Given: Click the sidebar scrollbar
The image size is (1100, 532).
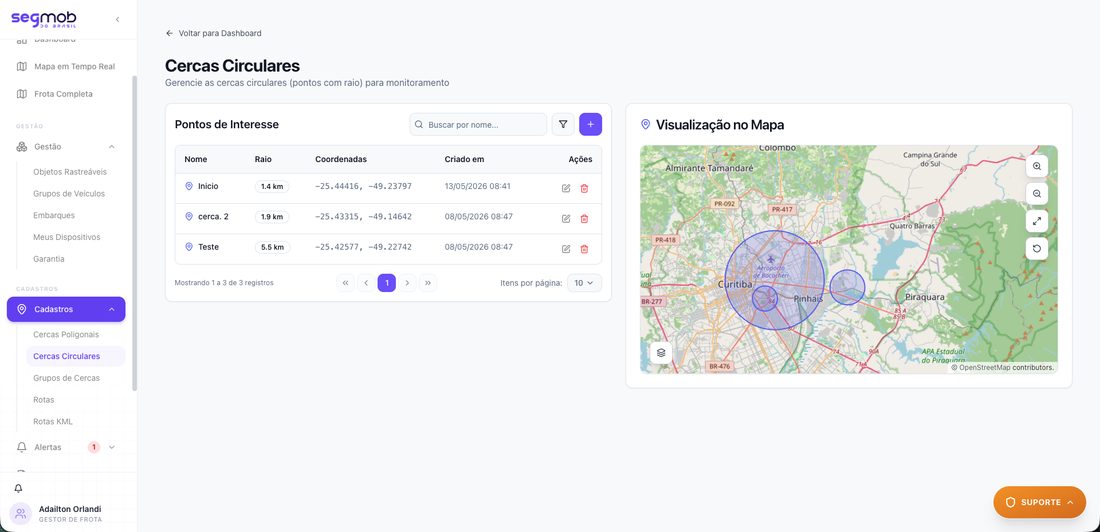Looking at the screenshot, I should click(135, 233).
